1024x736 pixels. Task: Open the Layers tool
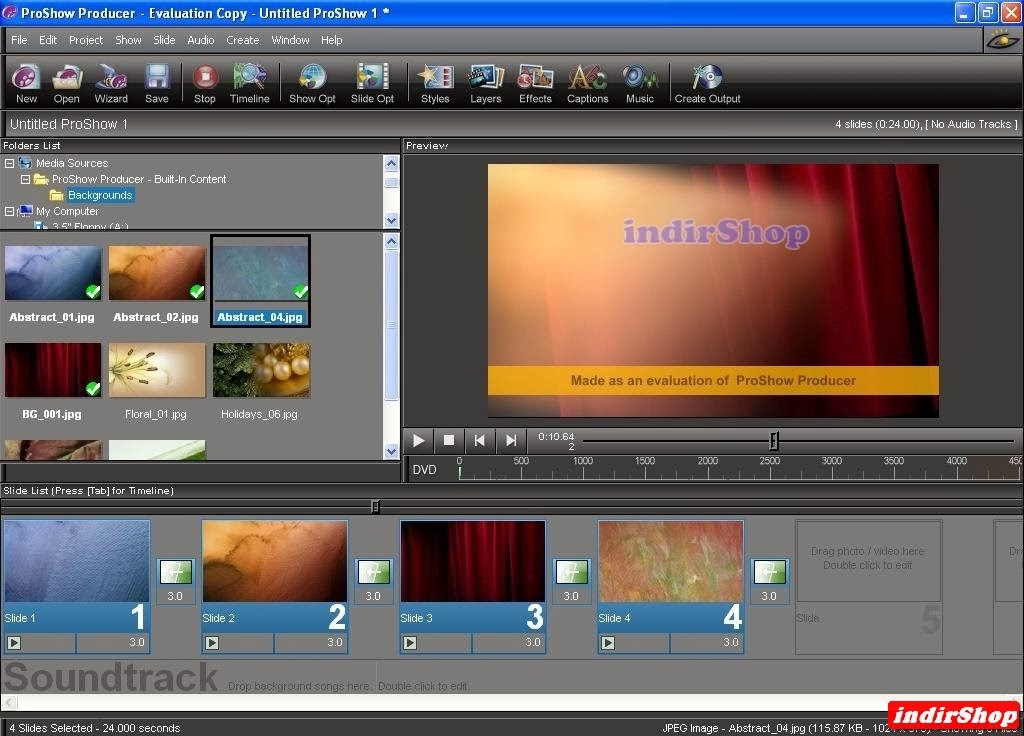coord(486,83)
